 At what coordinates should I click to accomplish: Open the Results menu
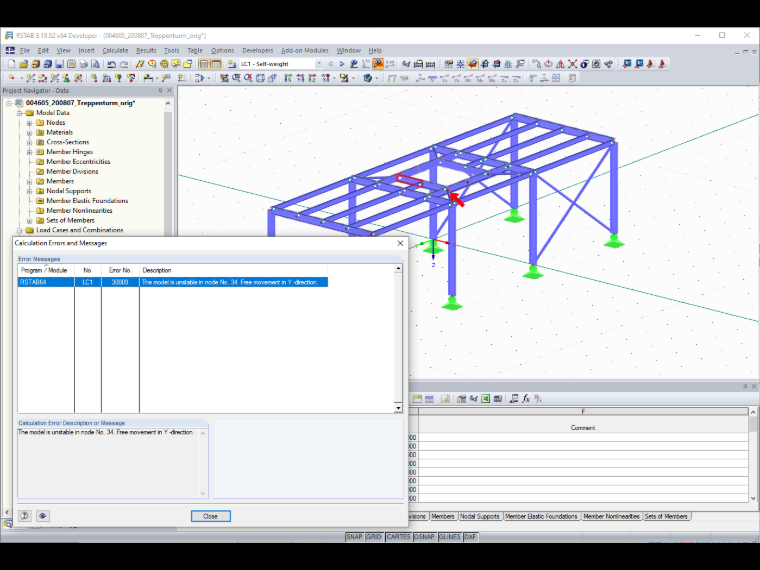coord(146,50)
